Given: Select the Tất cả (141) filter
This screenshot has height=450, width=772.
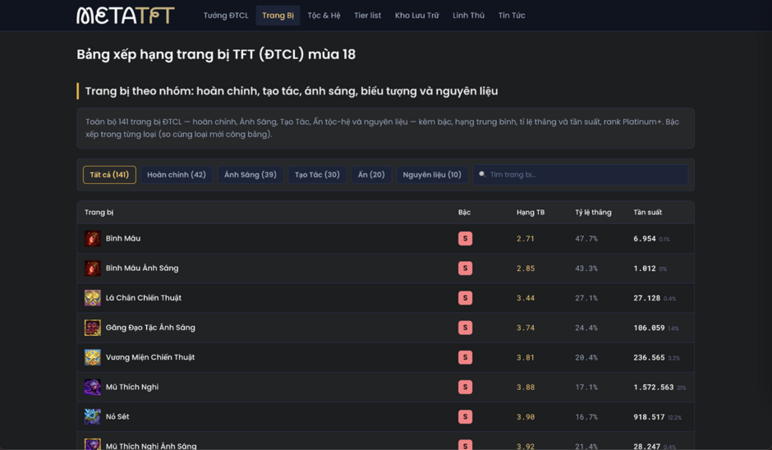Looking at the screenshot, I should (x=109, y=175).
